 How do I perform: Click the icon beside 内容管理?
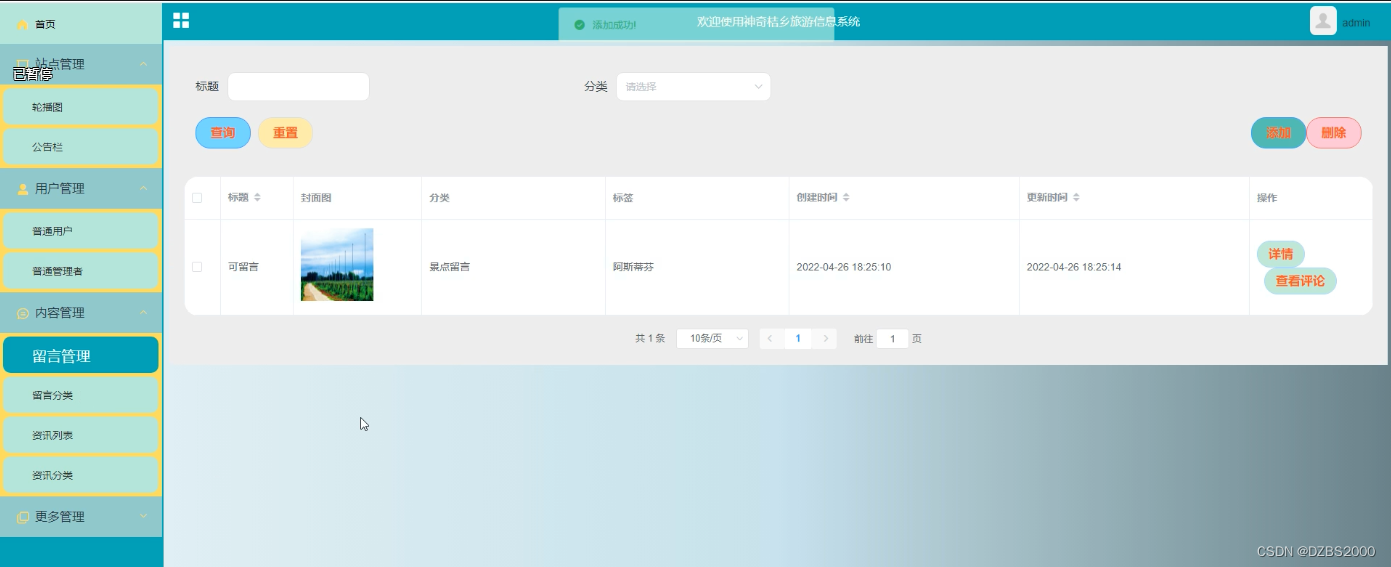point(23,313)
